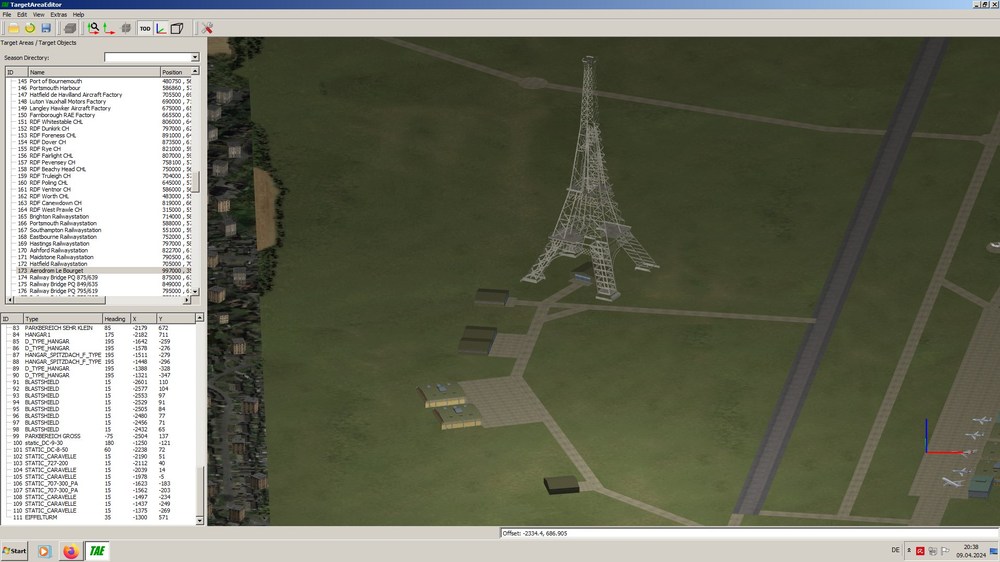1000x562 pixels.
Task: Click the Save floppy disk icon
Action: click(46, 28)
